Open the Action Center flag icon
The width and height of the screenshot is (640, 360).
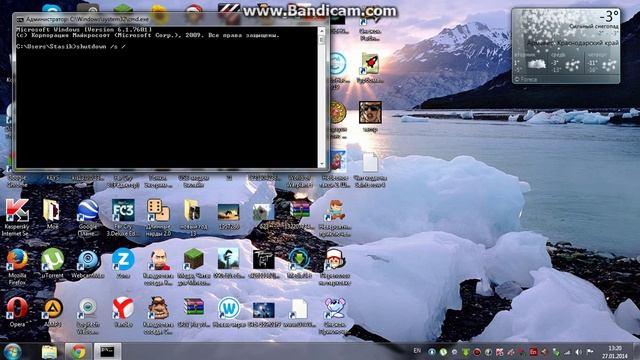[590, 351]
